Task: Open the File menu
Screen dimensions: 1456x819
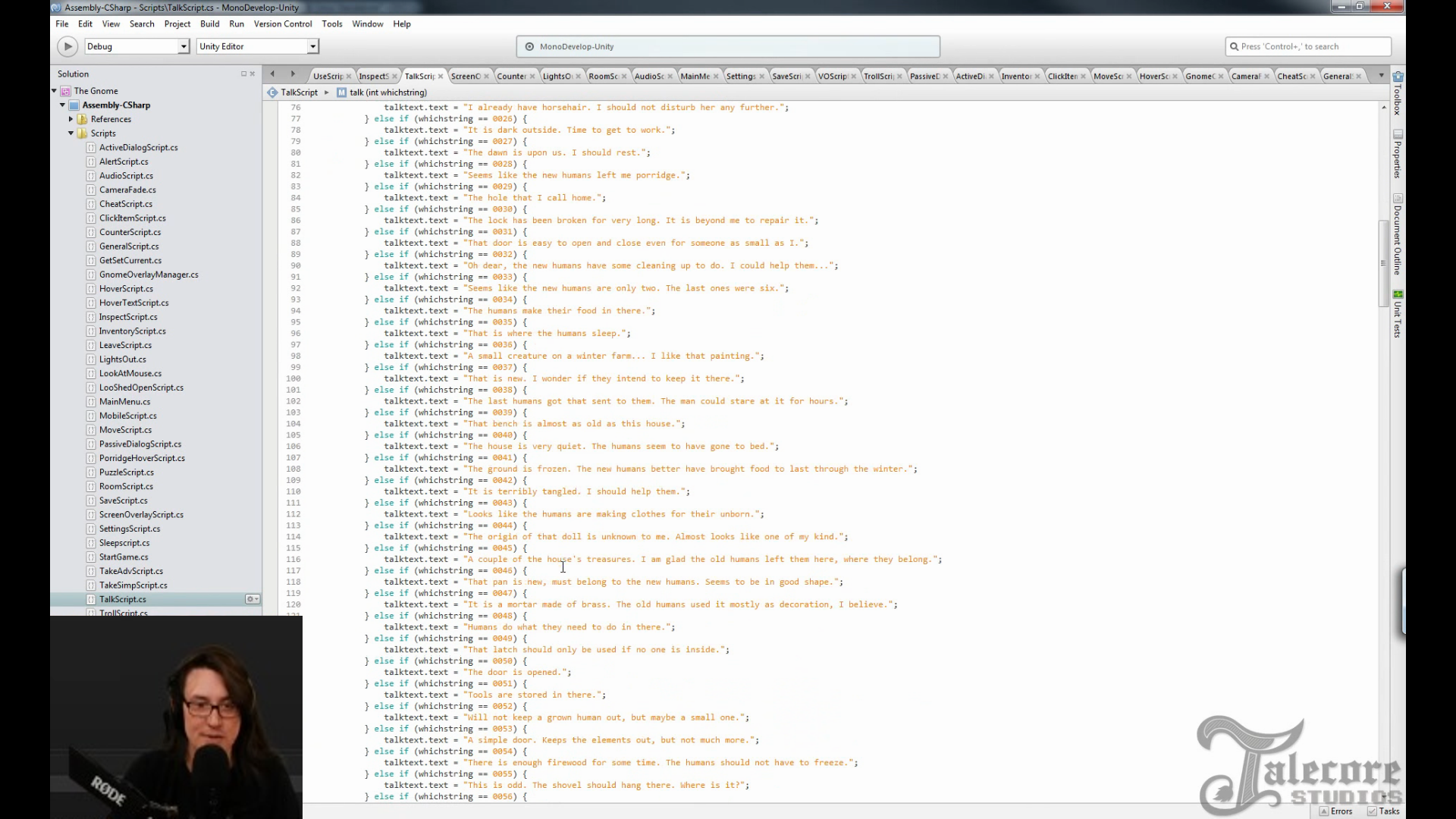Action: tap(62, 24)
